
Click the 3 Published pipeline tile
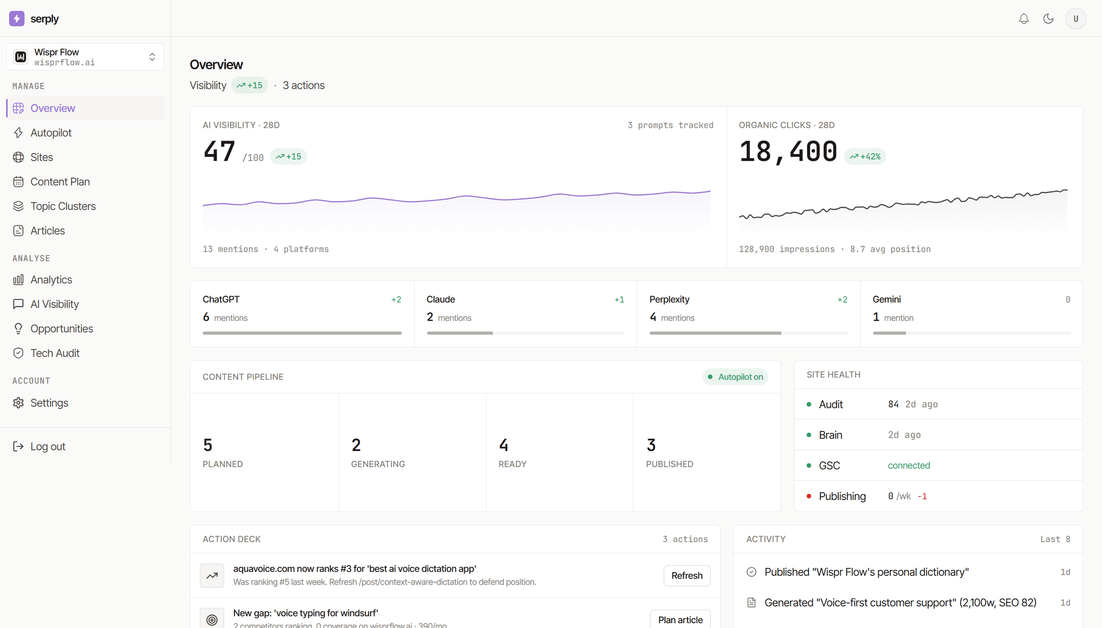pyautogui.click(x=707, y=452)
